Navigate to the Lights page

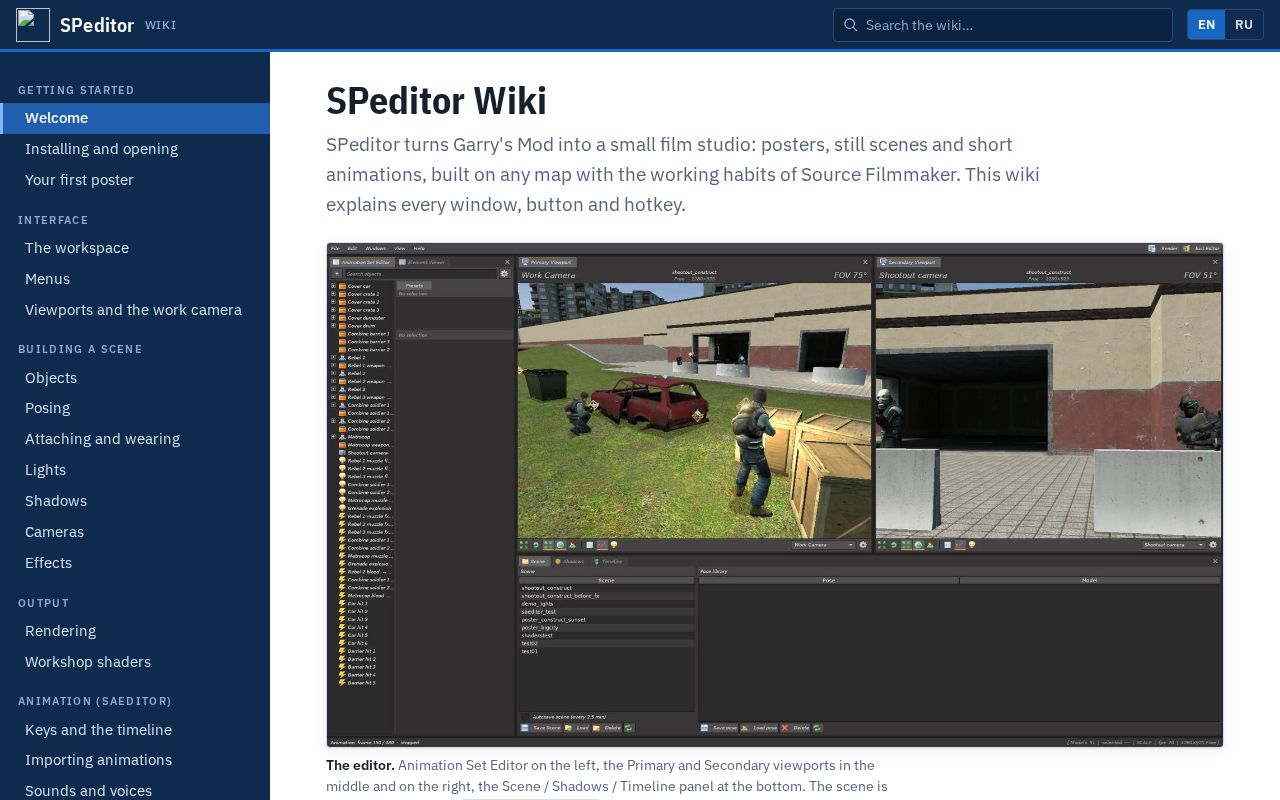pos(135,470)
